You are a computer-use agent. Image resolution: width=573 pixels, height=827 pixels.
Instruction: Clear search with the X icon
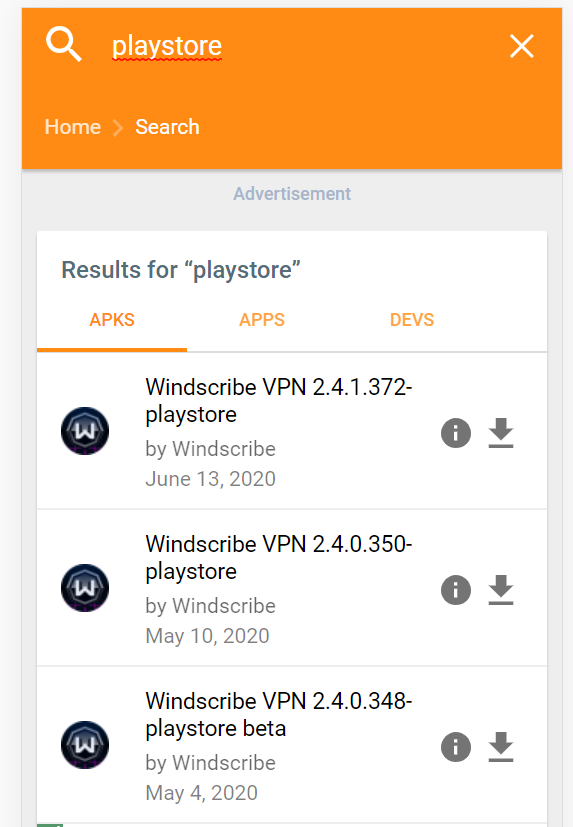pyautogui.click(x=521, y=46)
